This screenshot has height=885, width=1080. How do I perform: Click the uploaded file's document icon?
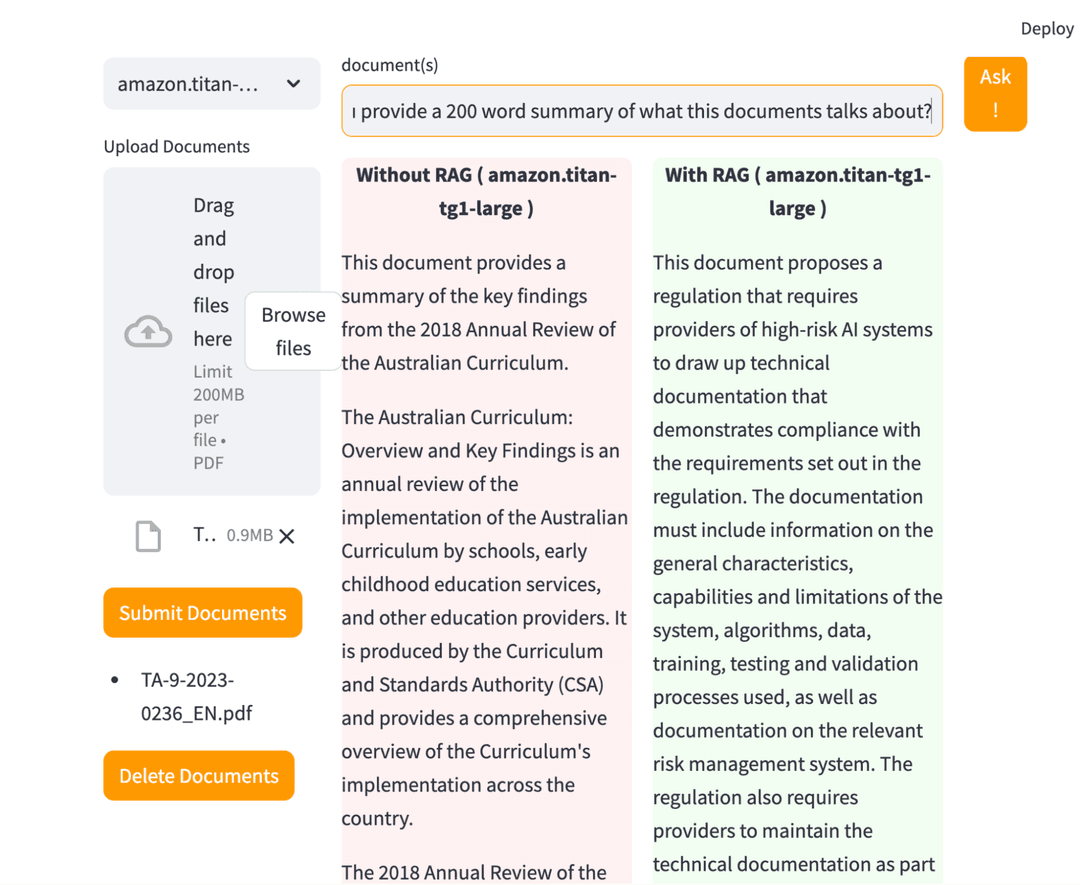pyautogui.click(x=147, y=535)
